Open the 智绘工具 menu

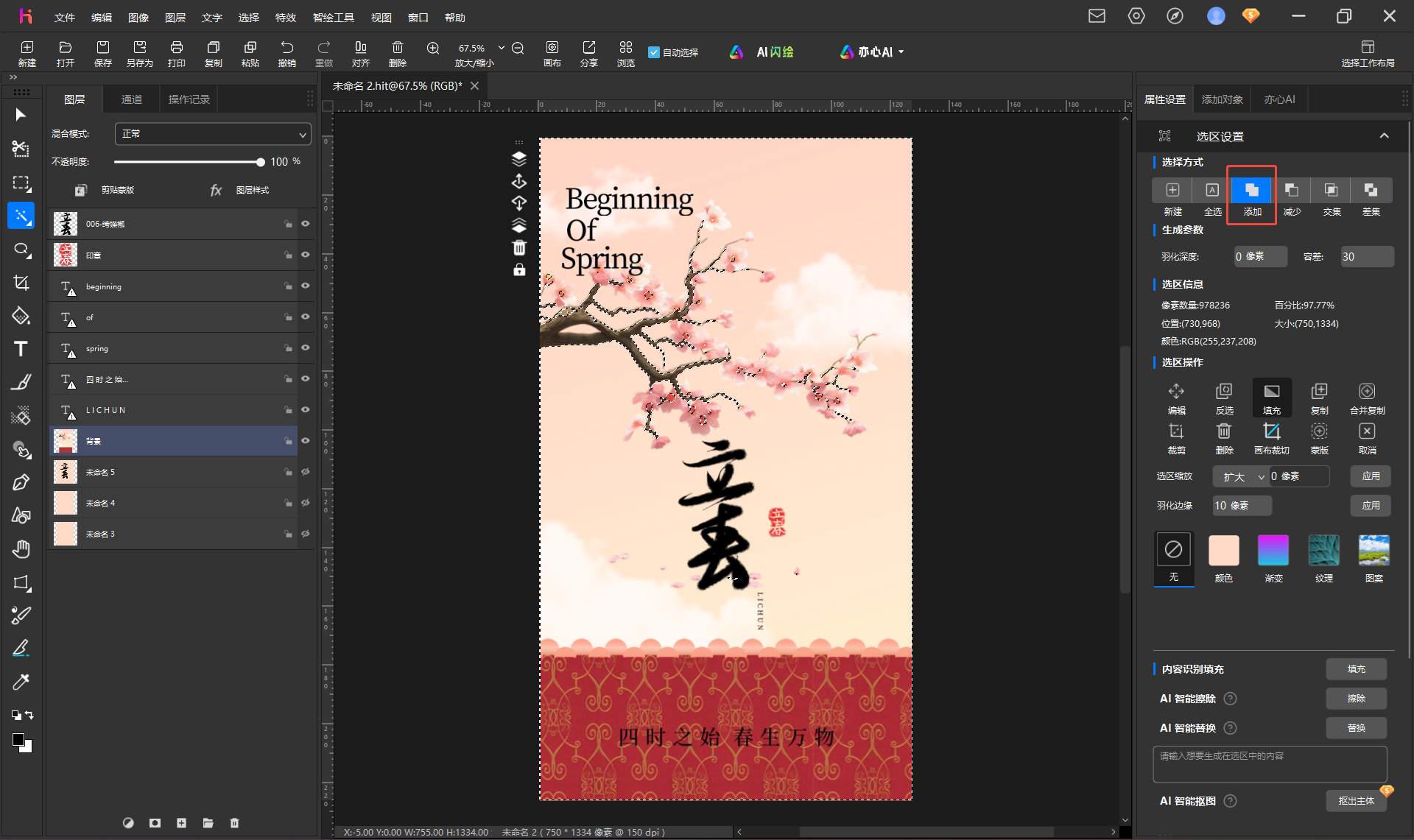pyautogui.click(x=333, y=17)
